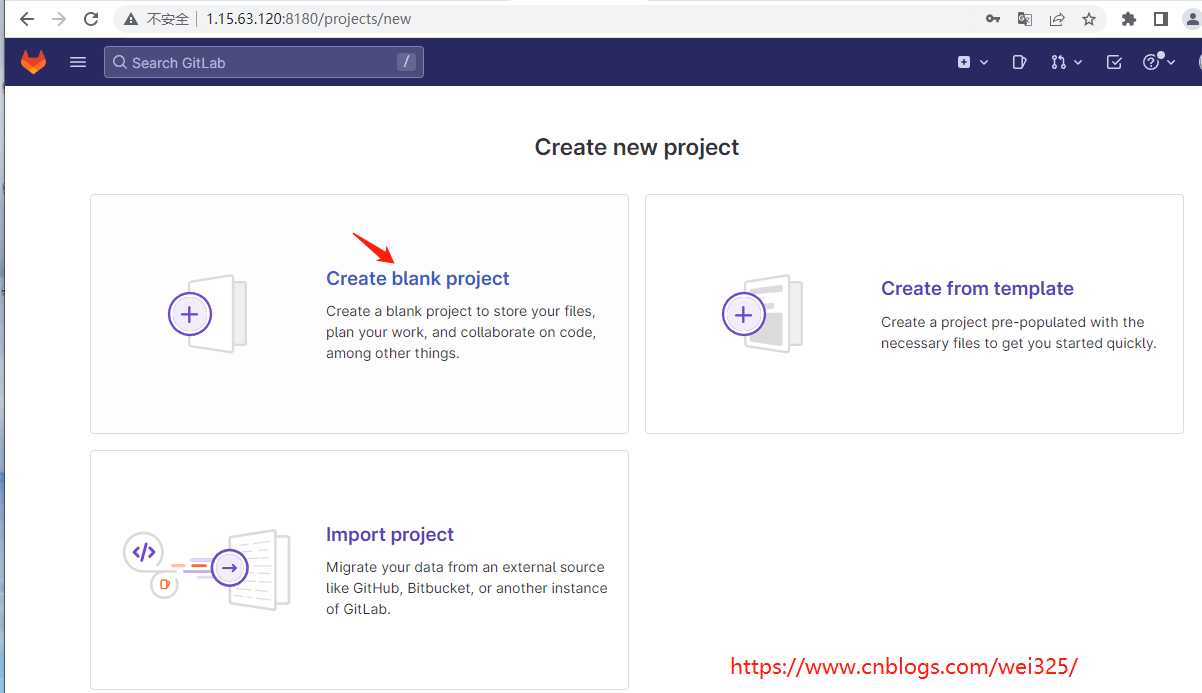Click the GitLab fox logo
The image size is (1202, 693).
click(x=34, y=62)
